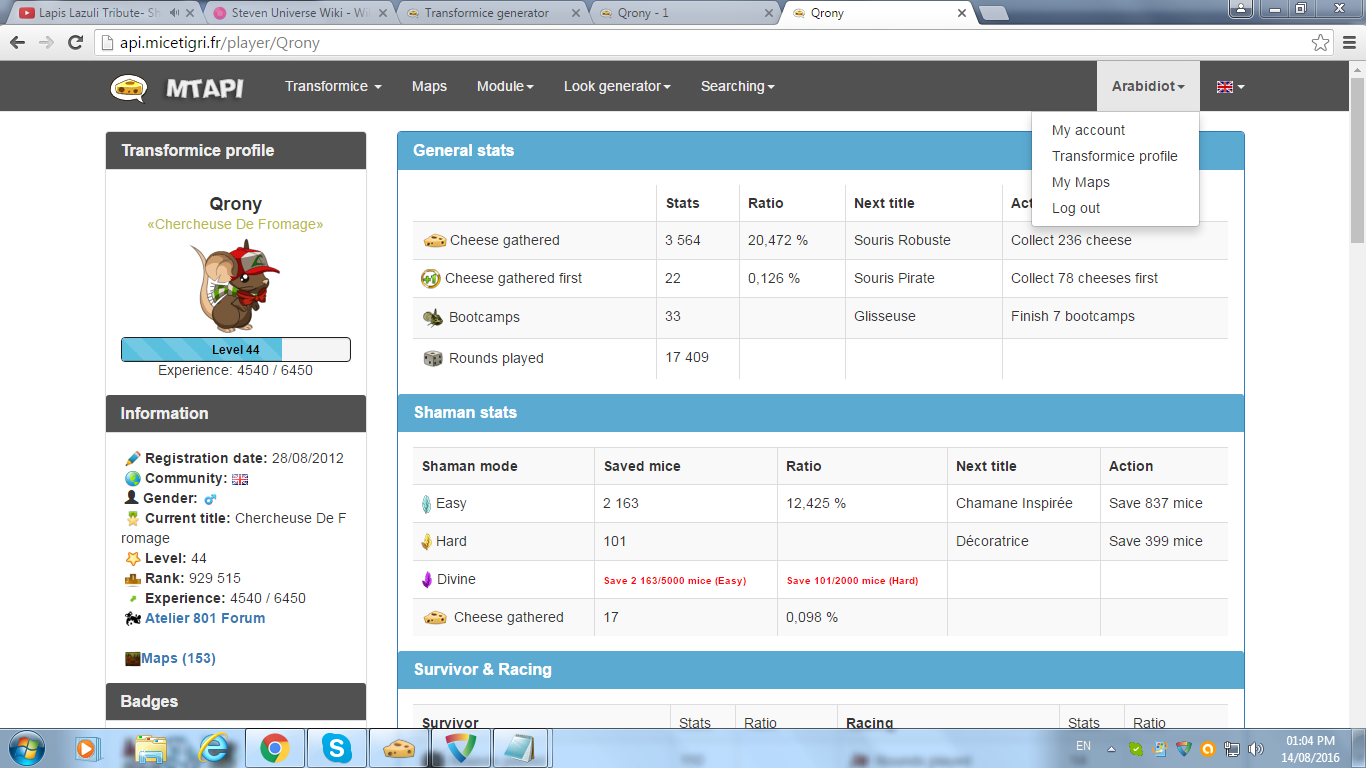Click the 'Save 837 mice' action cell

coord(1164,503)
